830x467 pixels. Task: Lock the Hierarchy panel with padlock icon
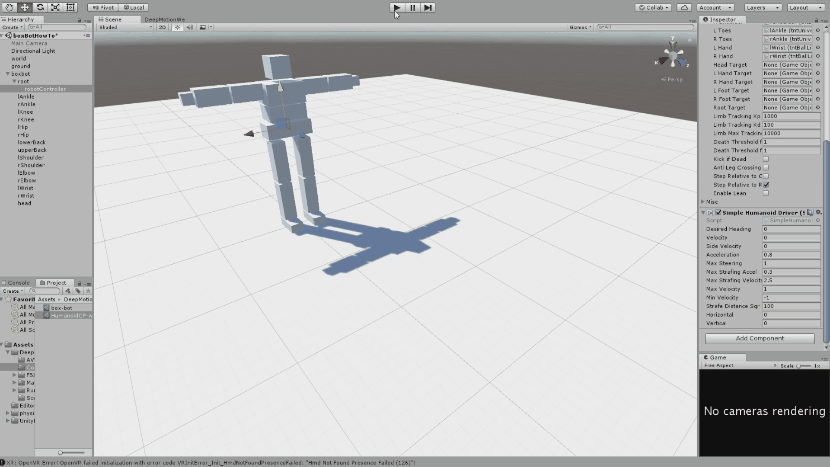79,20
